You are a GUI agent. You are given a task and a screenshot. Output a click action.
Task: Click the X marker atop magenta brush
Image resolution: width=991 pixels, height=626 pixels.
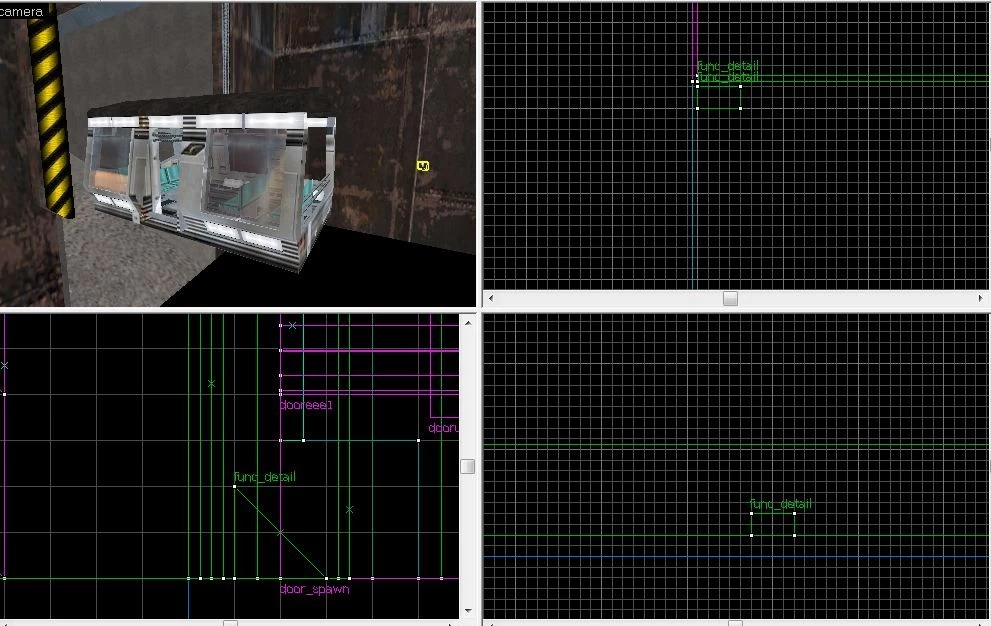pyautogui.click(x=292, y=325)
